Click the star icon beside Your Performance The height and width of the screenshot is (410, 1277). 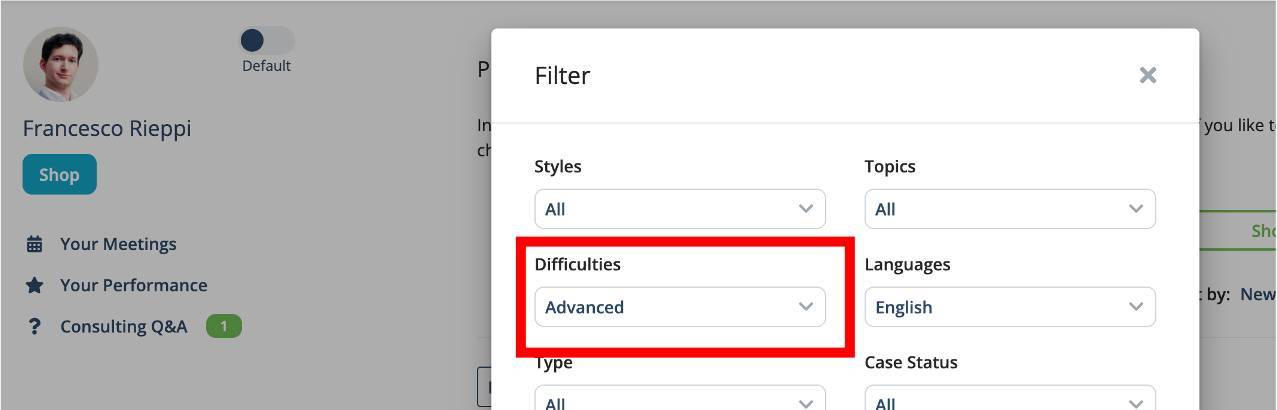34,285
